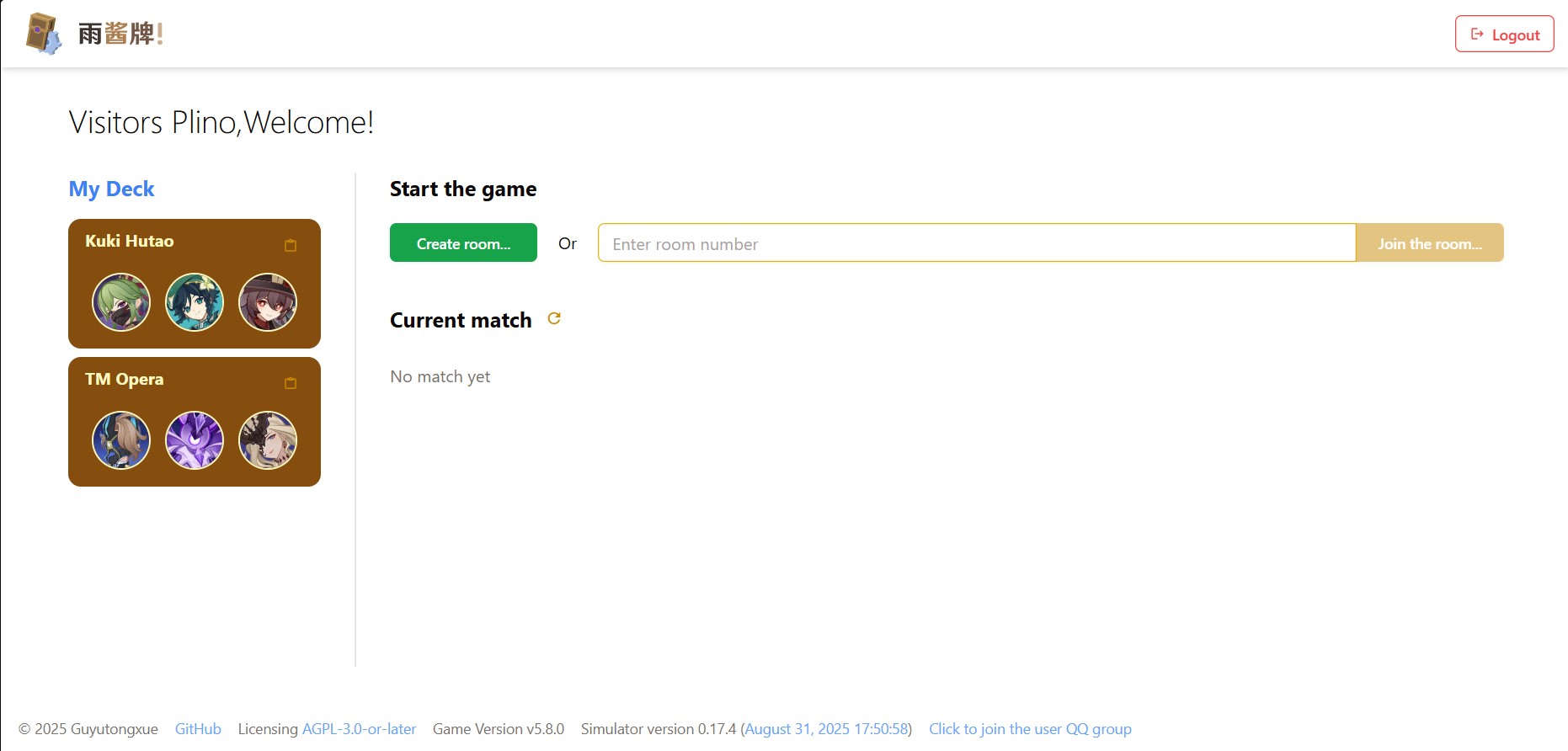Click the first character avatar in TM Opera
1568x751 pixels.
coord(121,440)
